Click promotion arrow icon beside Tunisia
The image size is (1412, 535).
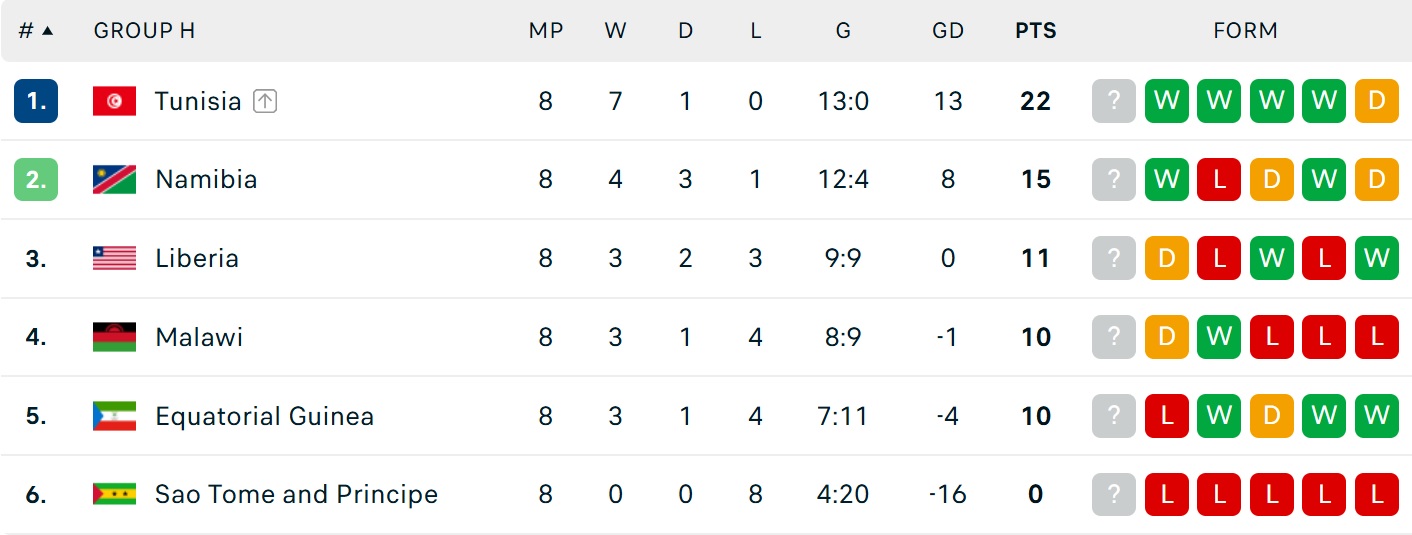click(264, 101)
